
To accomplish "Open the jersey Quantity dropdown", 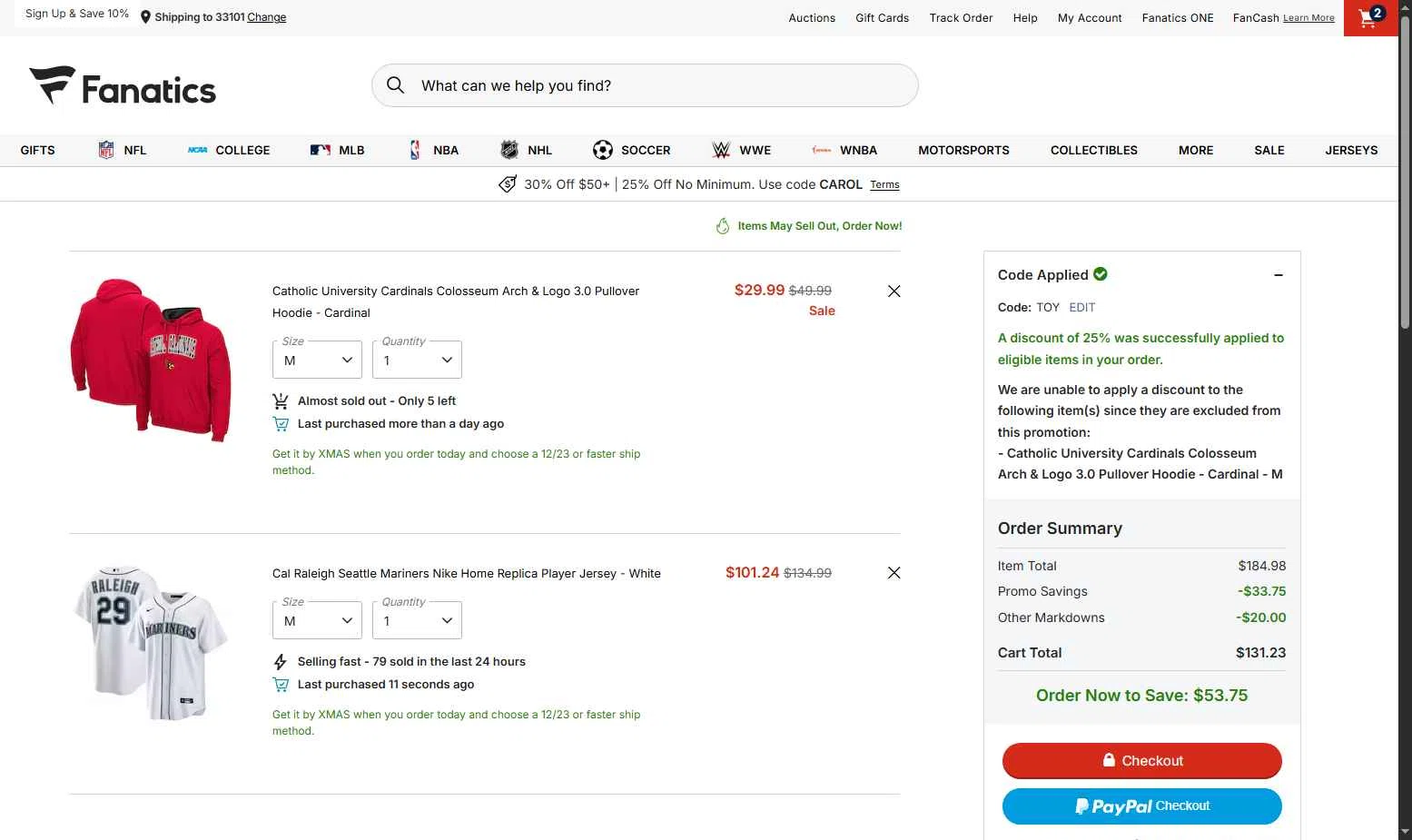I will tap(417, 621).
